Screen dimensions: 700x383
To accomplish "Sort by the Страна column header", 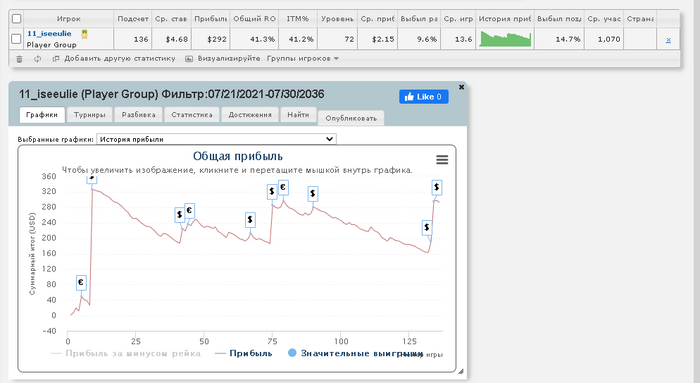I will pos(640,19).
